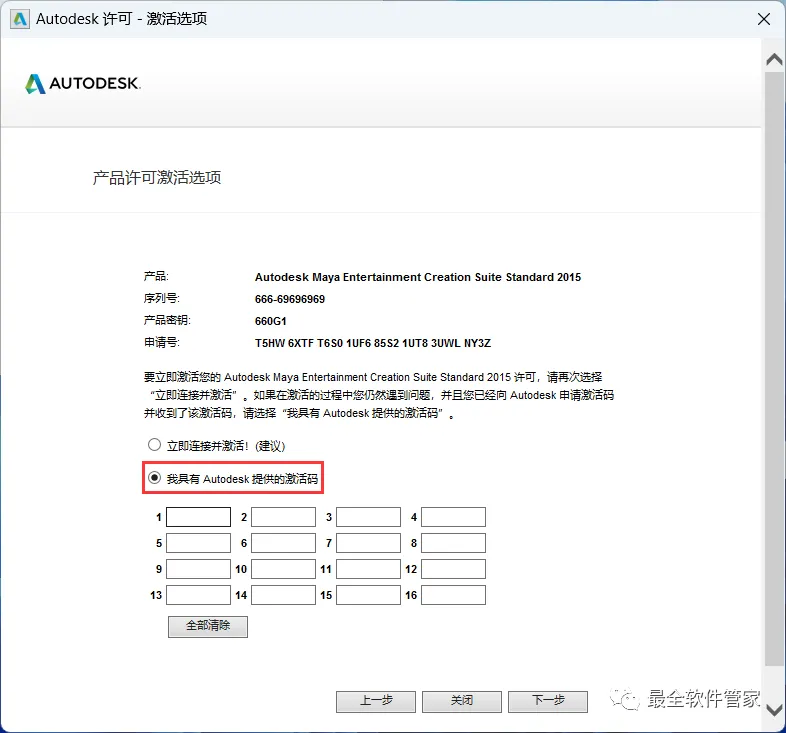This screenshot has width=786, height=733.
Task: Click the '产品许可激活选项' heading
Action: 157,177
